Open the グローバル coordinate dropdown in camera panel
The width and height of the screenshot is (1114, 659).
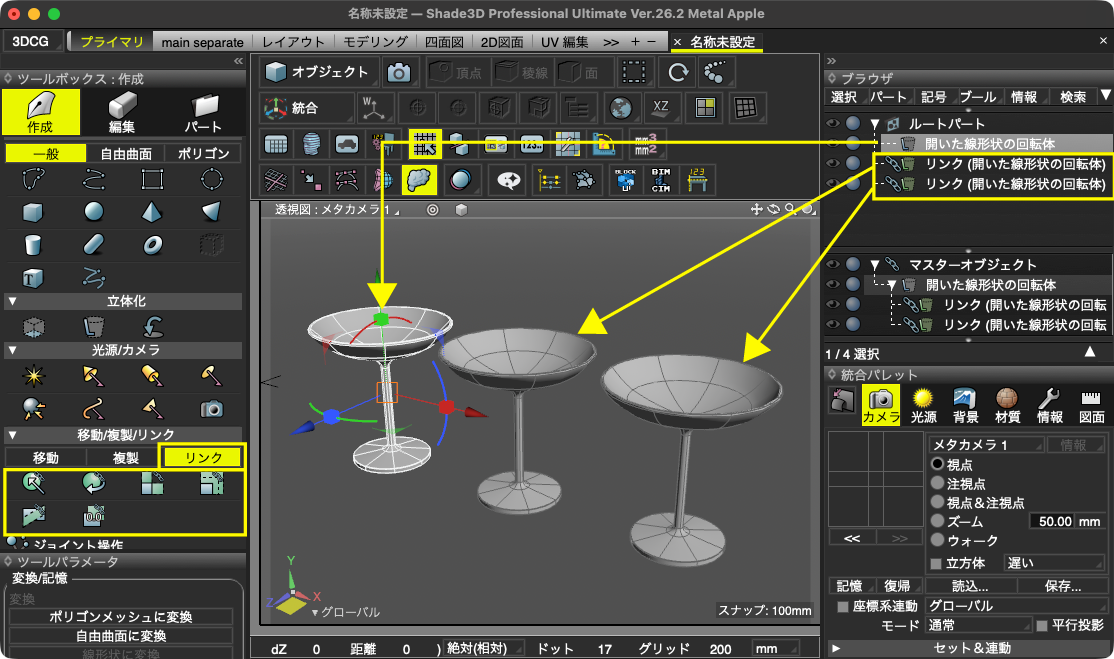[1017, 606]
